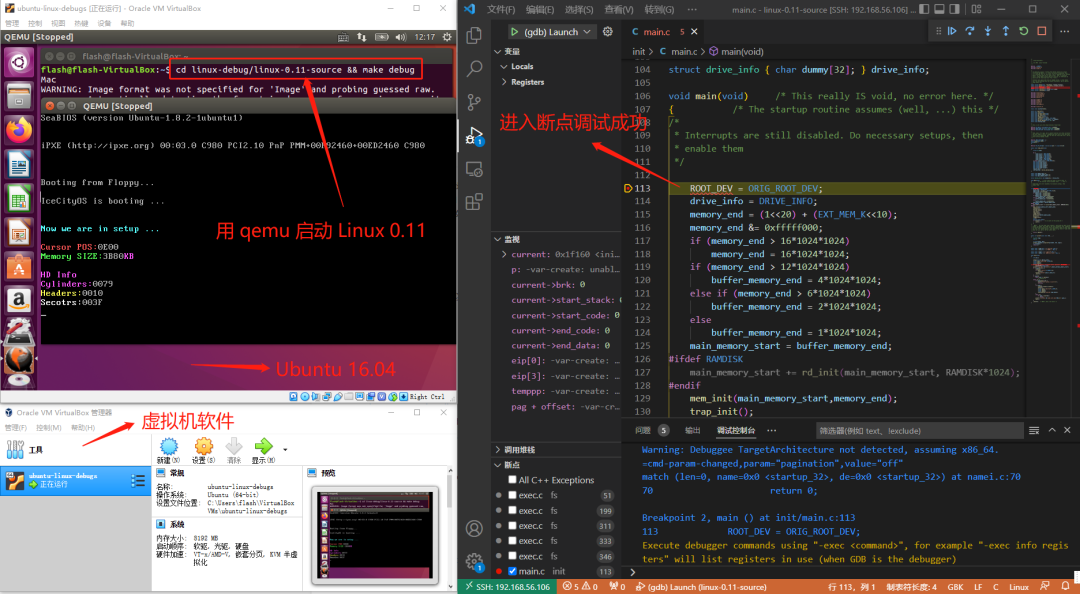This screenshot has width=1080, height=594.
Task: Restart the debug session with green arrow
Action: (1024, 31)
